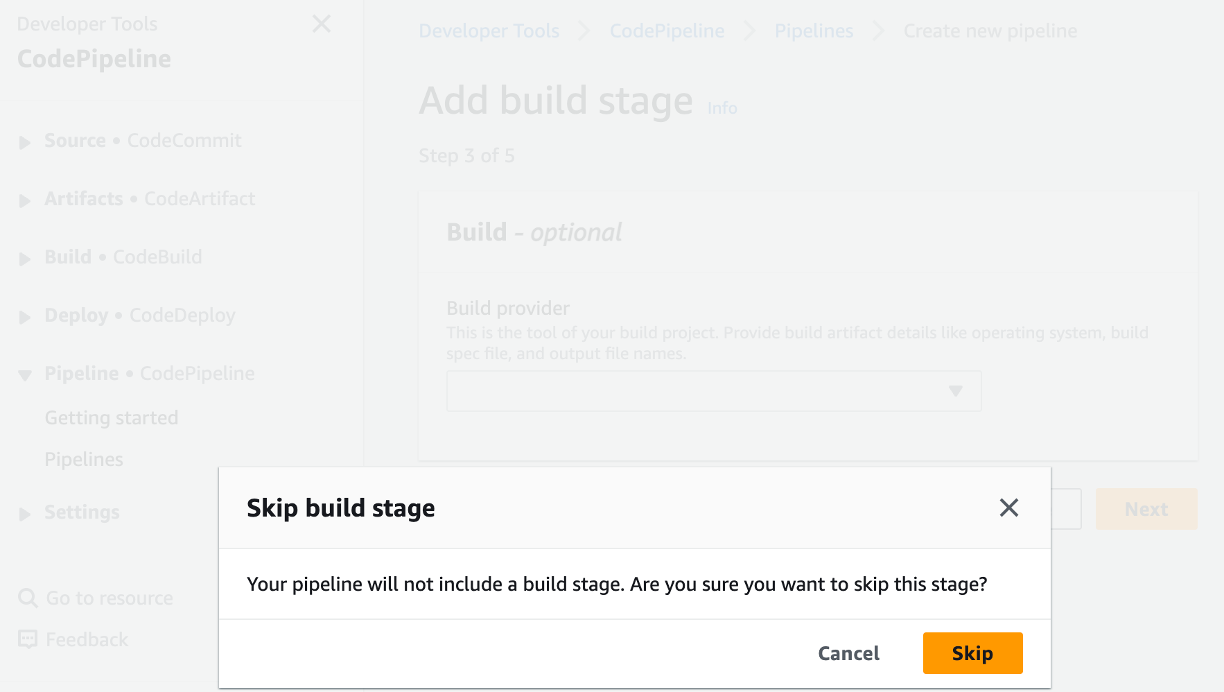The height and width of the screenshot is (692, 1224).
Task: Close the Developer Tools sidebar panel
Action: [321, 24]
